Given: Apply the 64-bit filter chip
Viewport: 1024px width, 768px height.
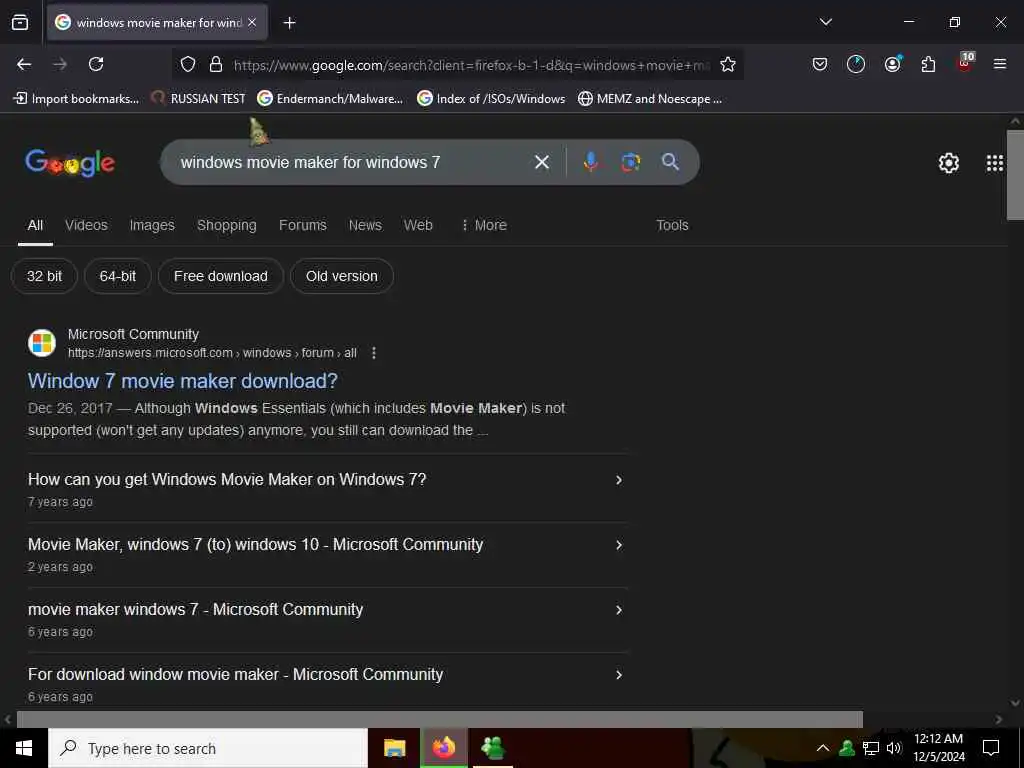Looking at the screenshot, I should pyautogui.click(x=118, y=276).
